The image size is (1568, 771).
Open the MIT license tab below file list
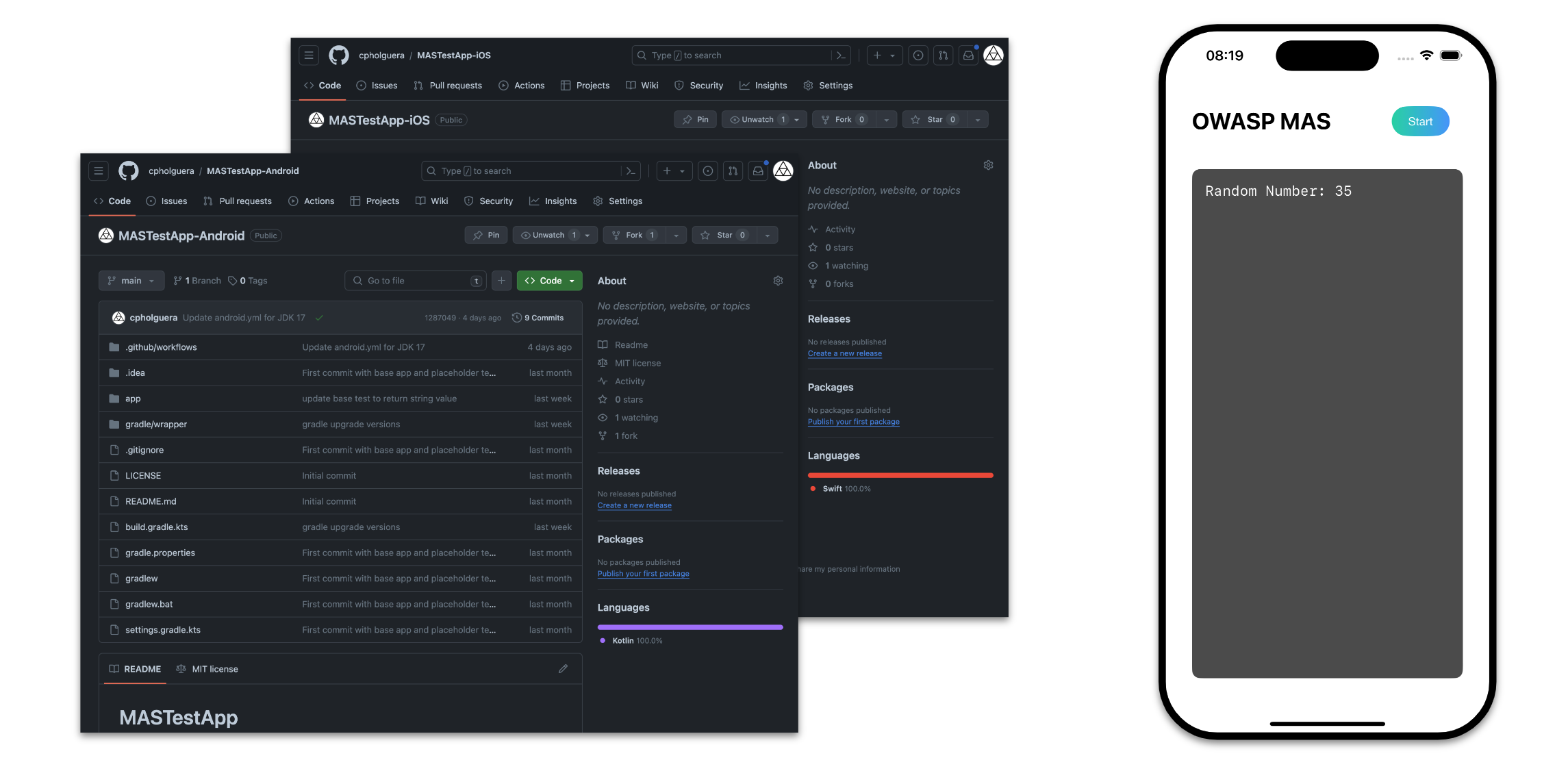click(207, 669)
